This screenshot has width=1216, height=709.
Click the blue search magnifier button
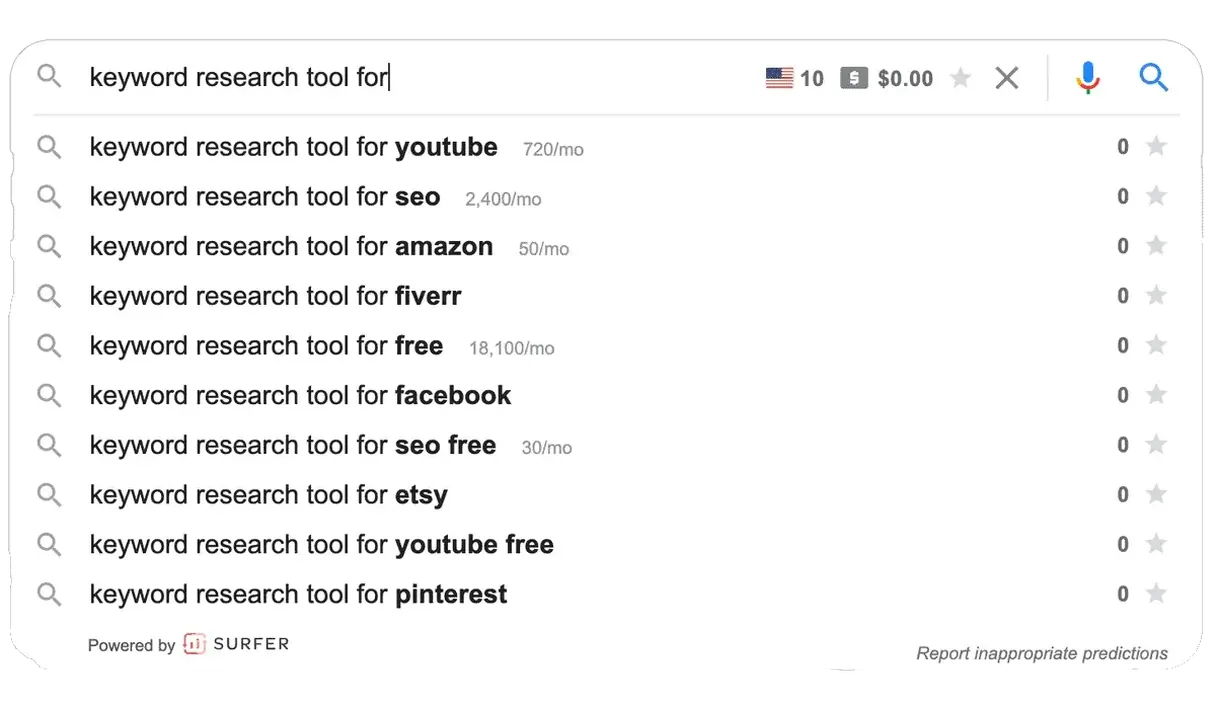point(1153,77)
